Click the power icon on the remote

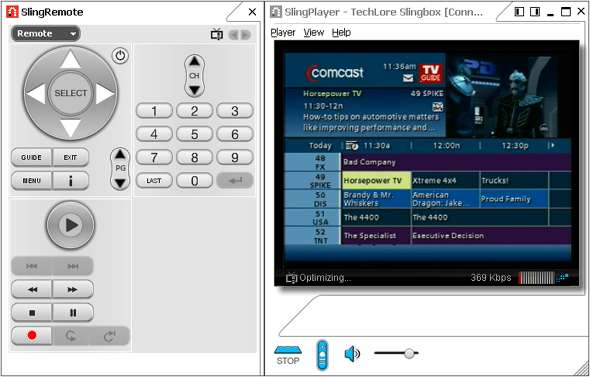click(120, 56)
